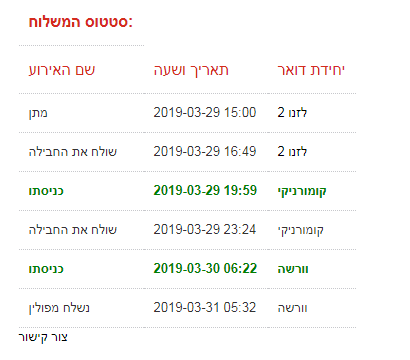
Task: Click the green date 2019-03-30 06:22
Action: tap(205, 269)
